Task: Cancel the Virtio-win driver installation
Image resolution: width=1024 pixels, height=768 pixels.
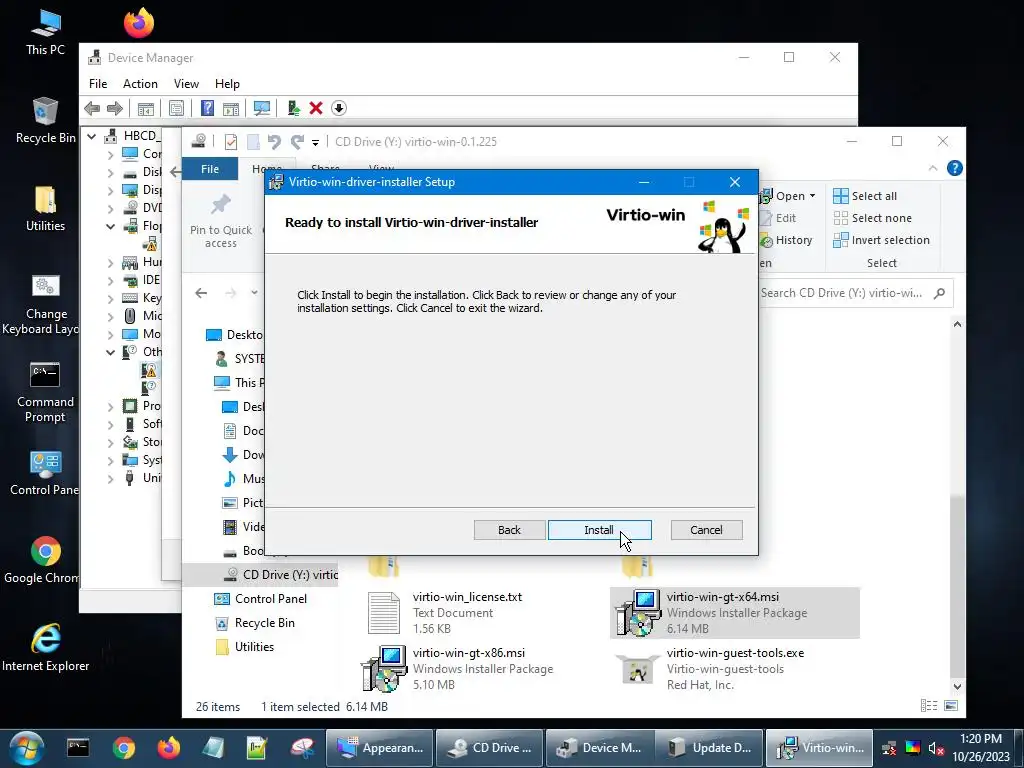Action: tap(706, 530)
